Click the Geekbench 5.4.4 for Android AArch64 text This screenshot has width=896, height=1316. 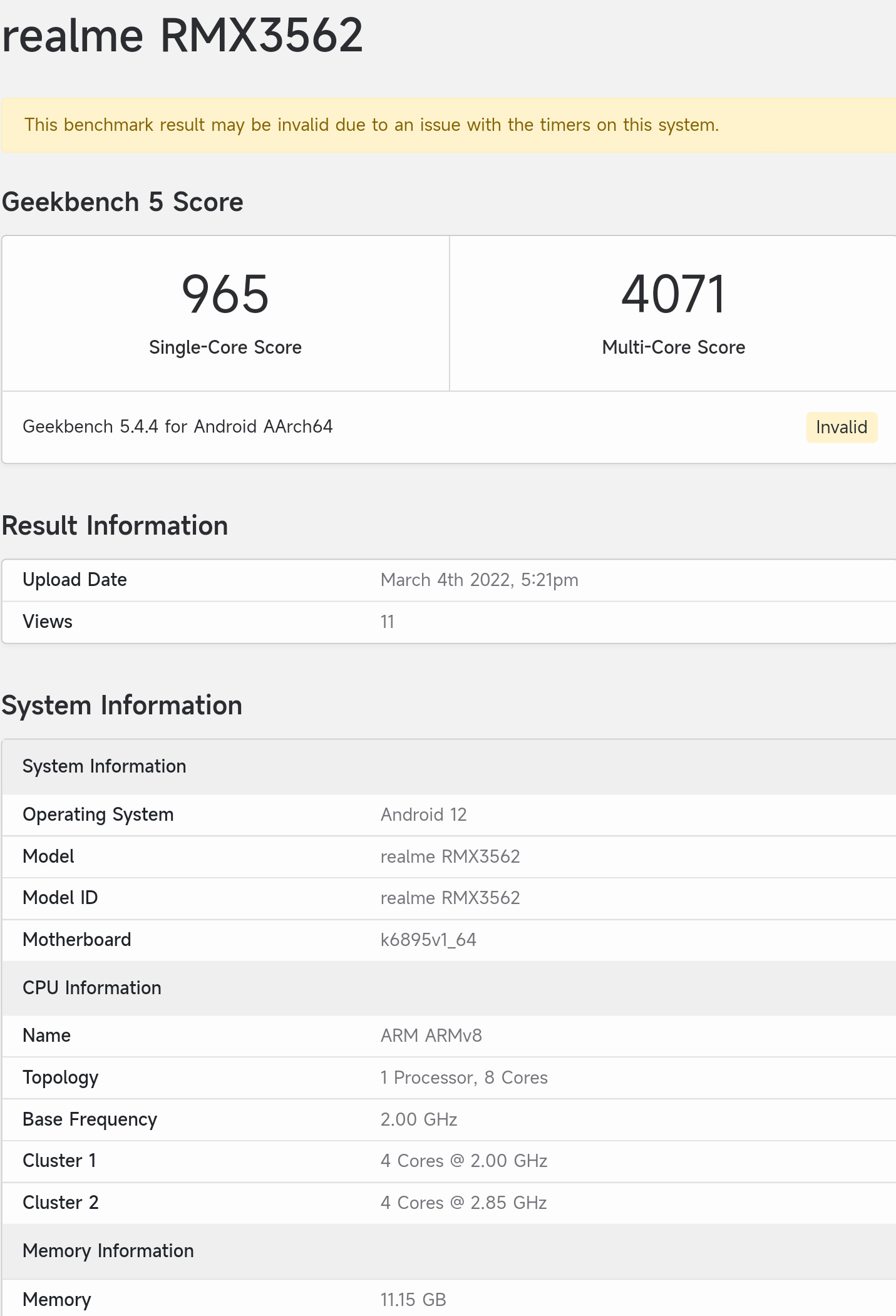[178, 427]
